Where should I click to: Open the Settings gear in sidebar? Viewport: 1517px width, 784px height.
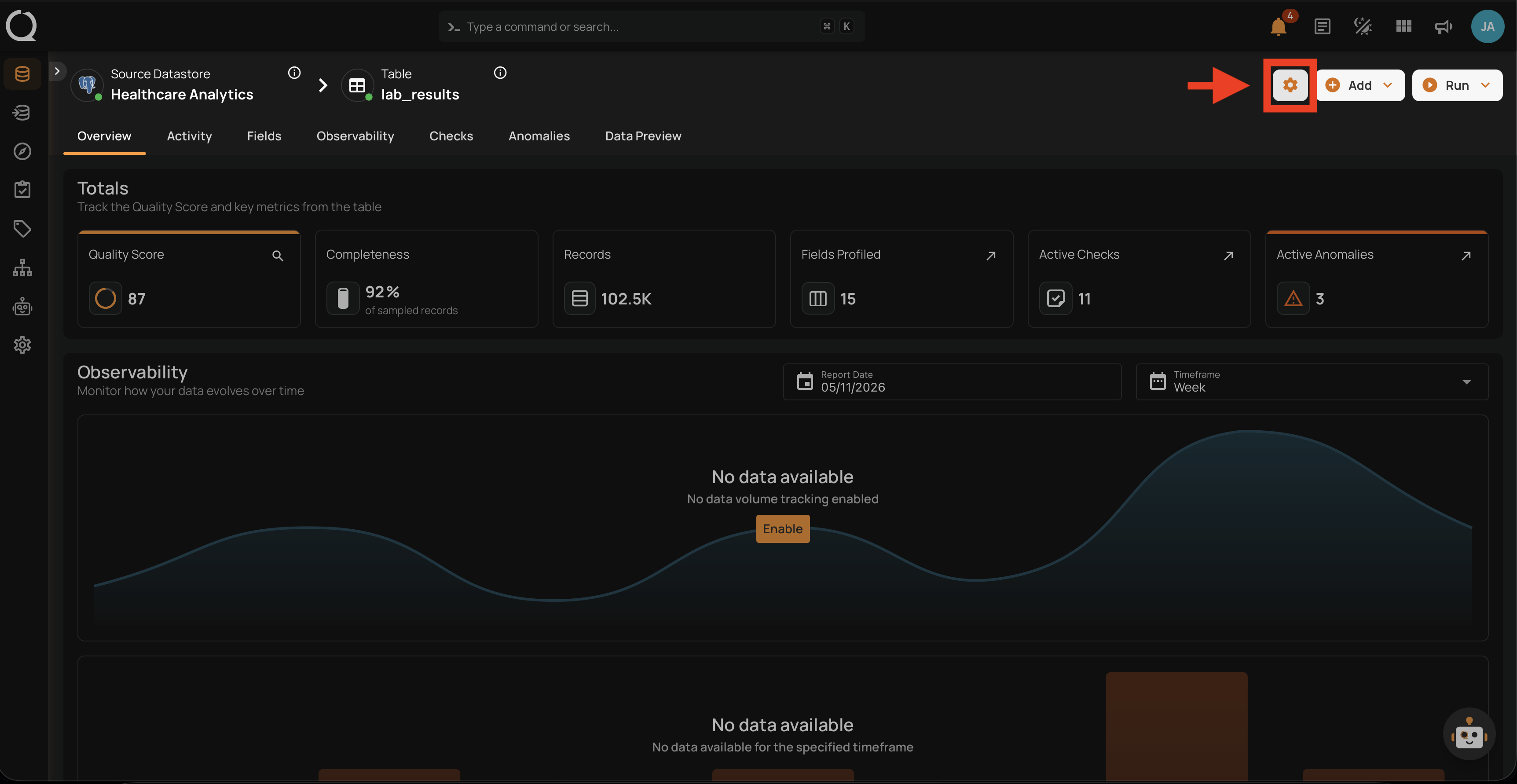tap(22, 345)
